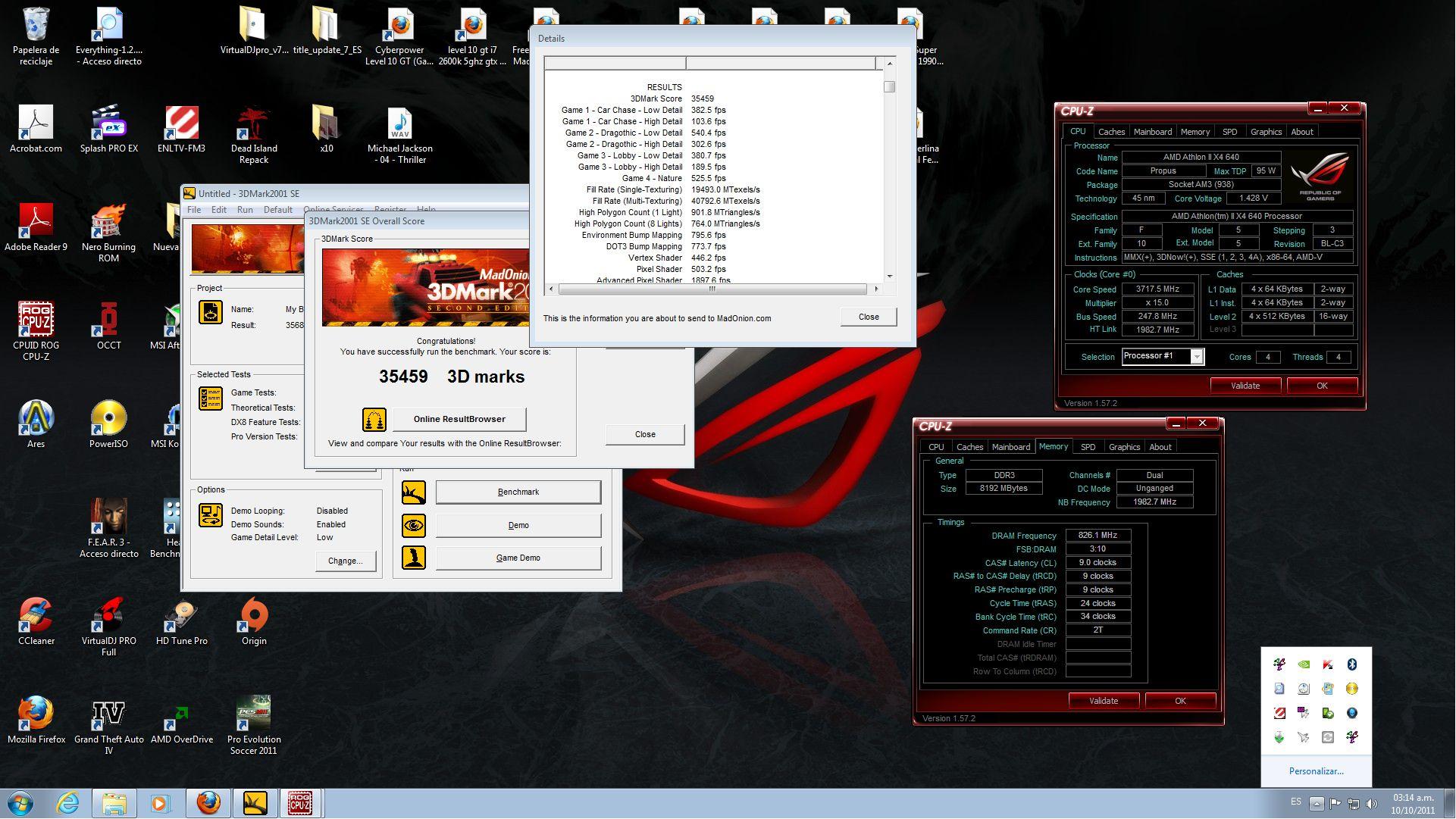The image size is (1456, 819).
Task: Close the Details window via Close button
Action: [x=869, y=317]
